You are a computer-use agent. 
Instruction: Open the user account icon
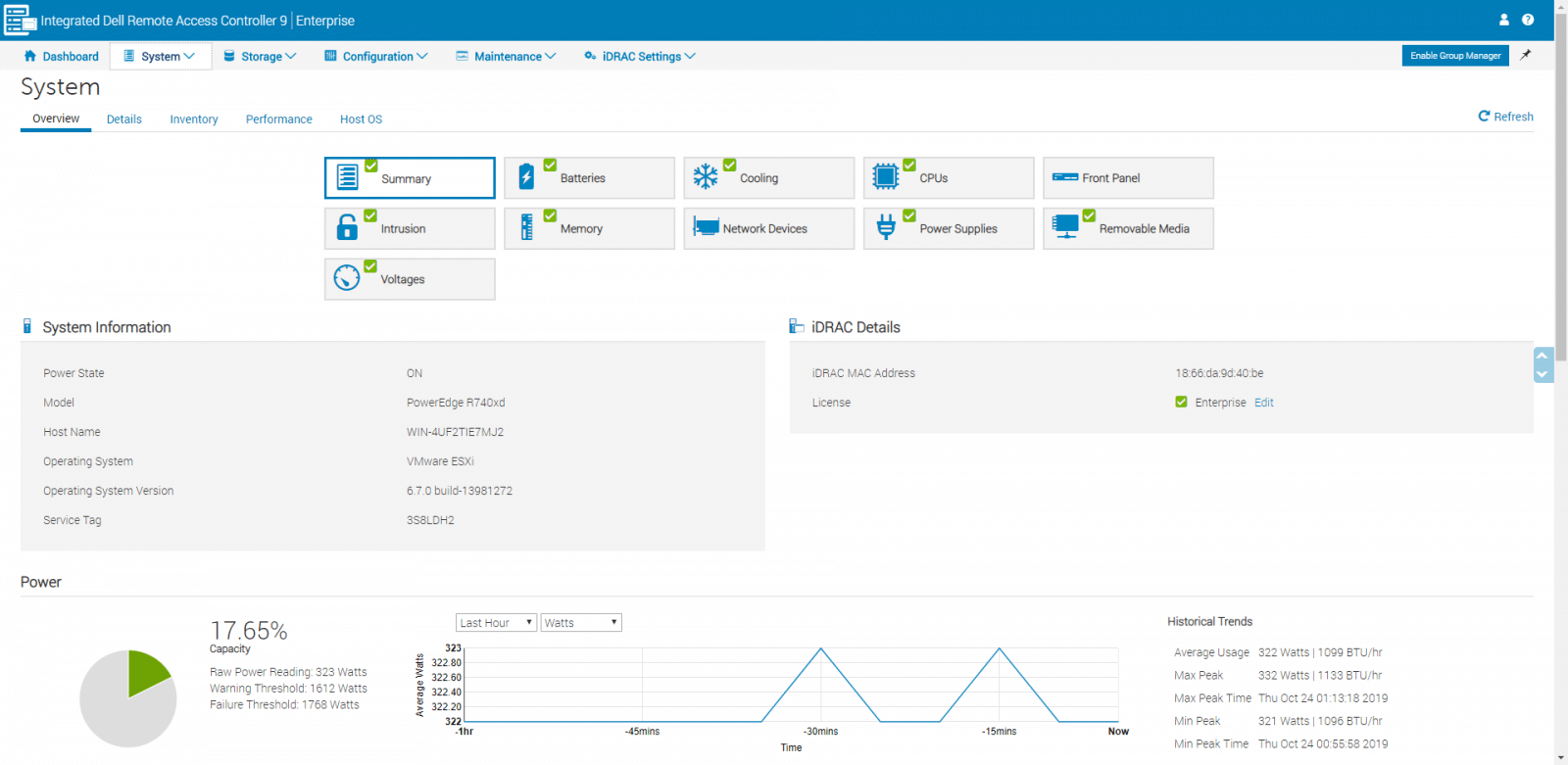tap(1504, 20)
